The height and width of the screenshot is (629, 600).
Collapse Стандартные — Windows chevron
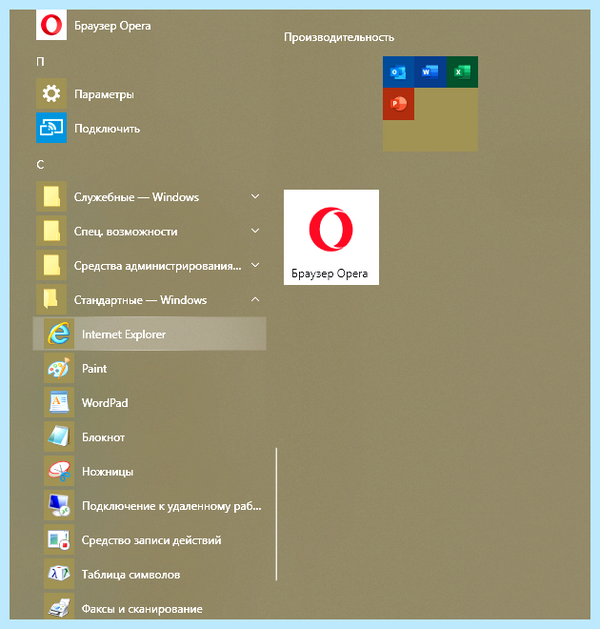point(255,299)
